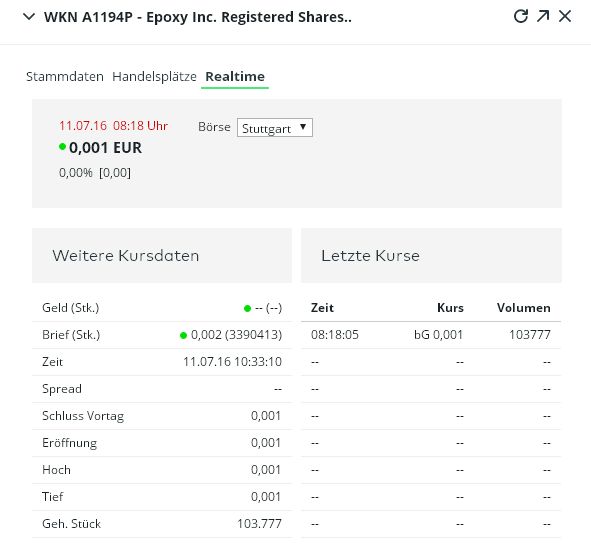The image size is (591, 548).
Task: Click the Spread row label
Action: coord(62,389)
